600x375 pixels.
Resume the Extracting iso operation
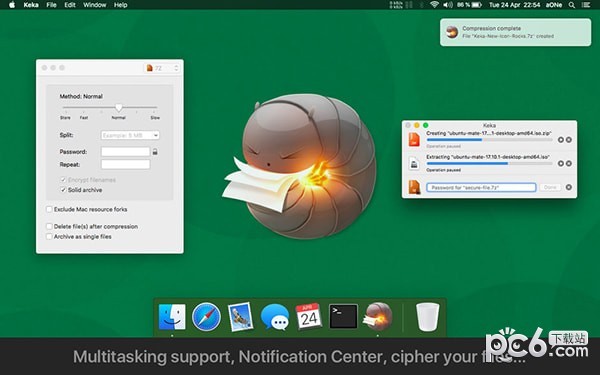point(561,163)
